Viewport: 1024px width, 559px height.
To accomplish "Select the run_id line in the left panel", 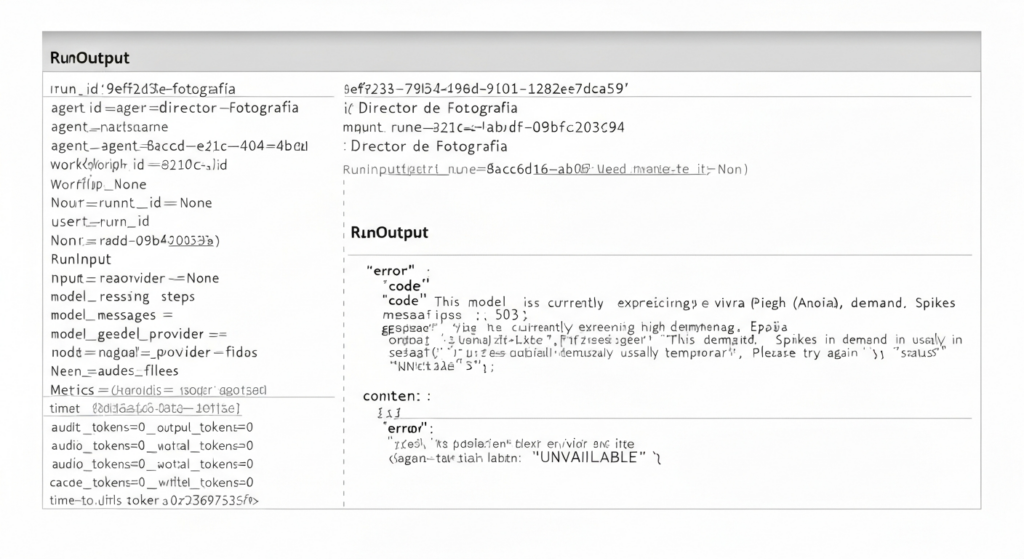I will coord(143,89).
